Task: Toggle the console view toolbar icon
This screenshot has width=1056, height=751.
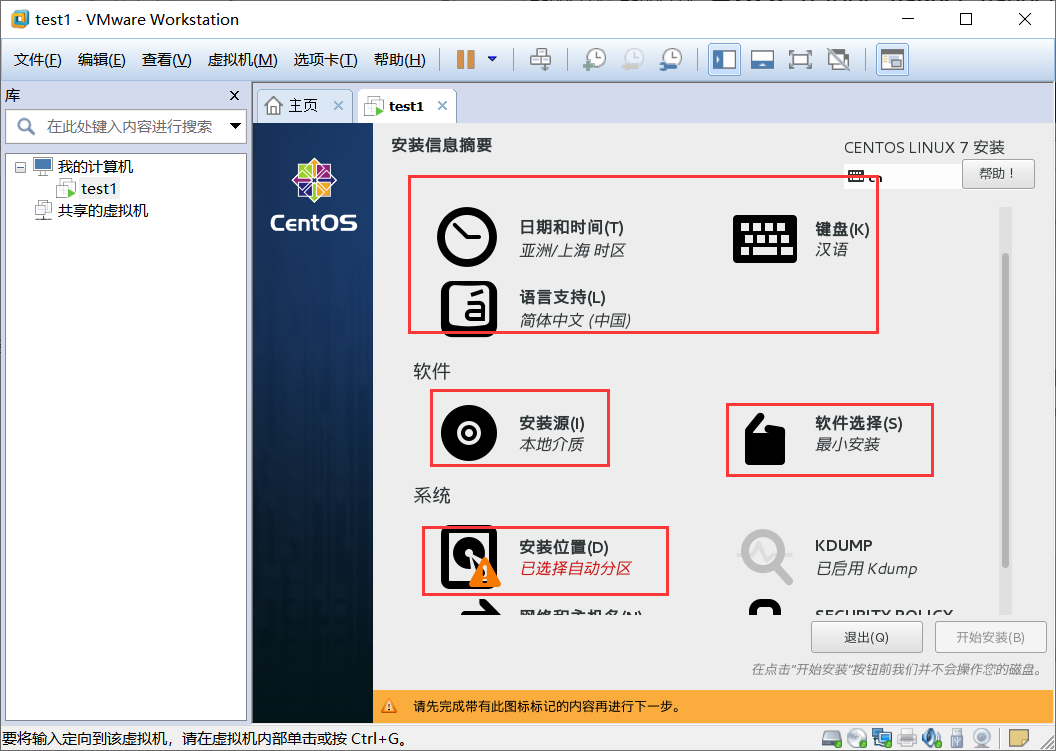Action: point(892,59)
